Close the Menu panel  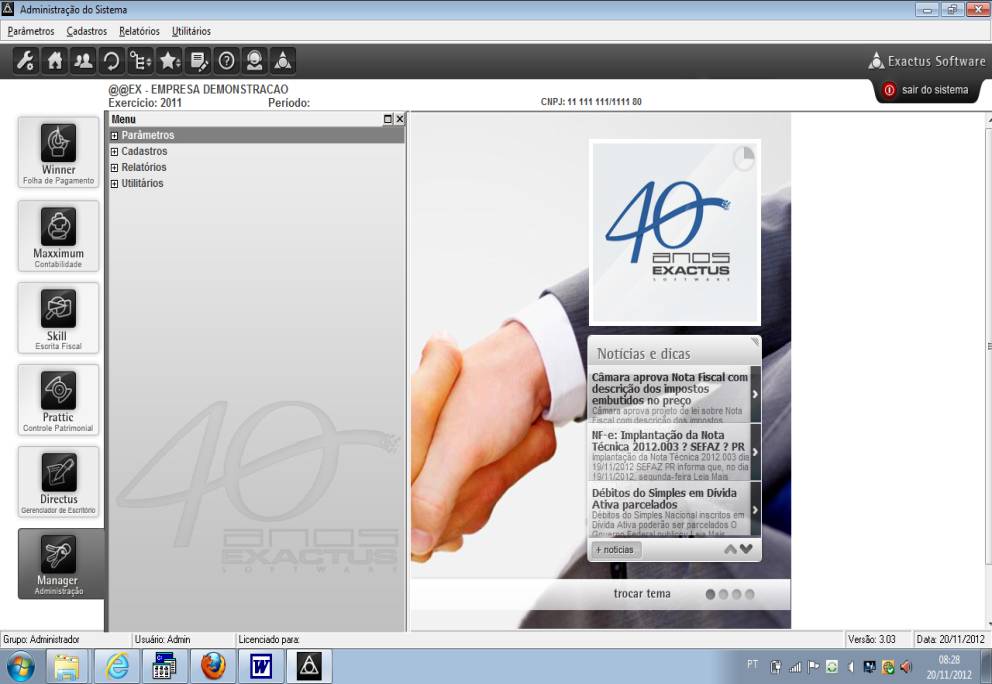click(x=400, y=119)
